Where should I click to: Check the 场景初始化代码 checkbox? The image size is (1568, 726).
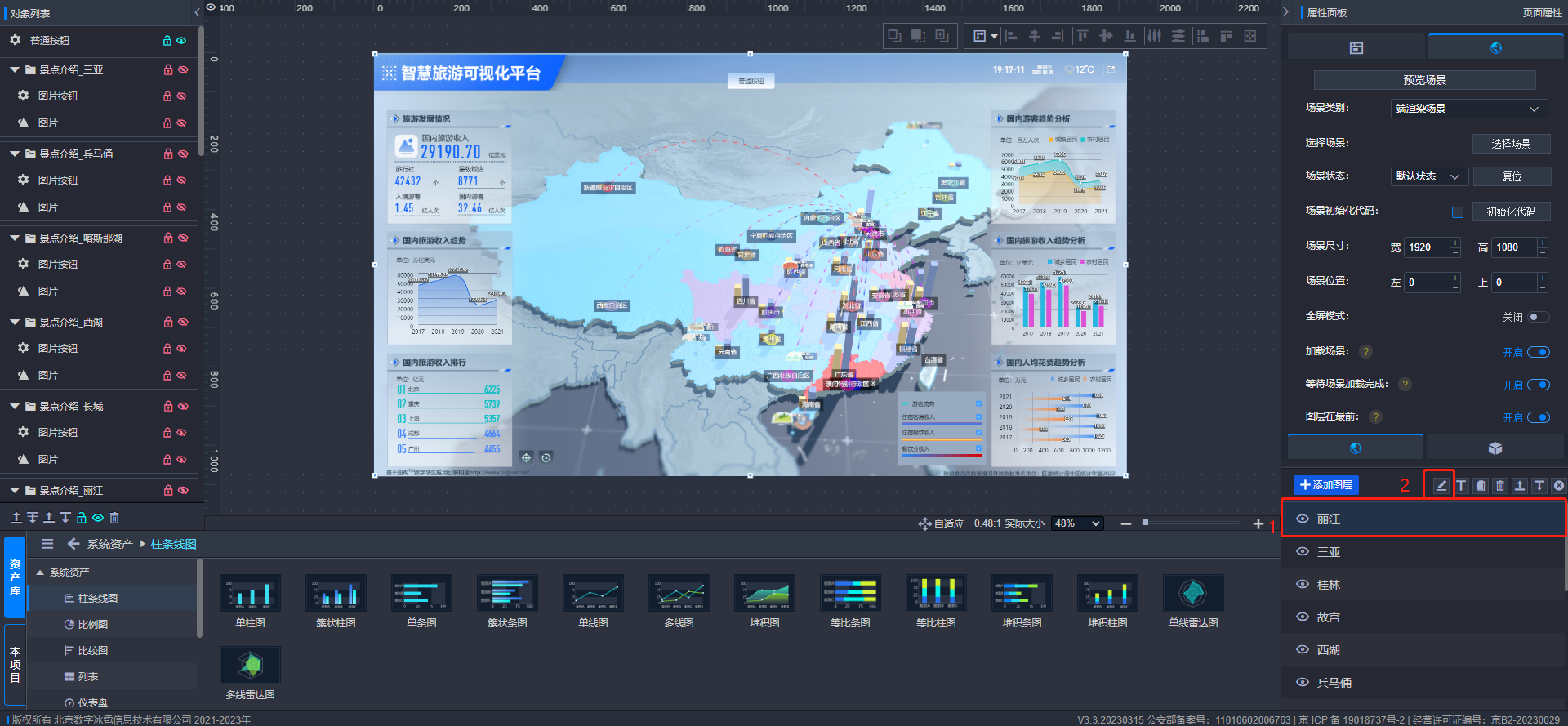[x=1457, y=212]
